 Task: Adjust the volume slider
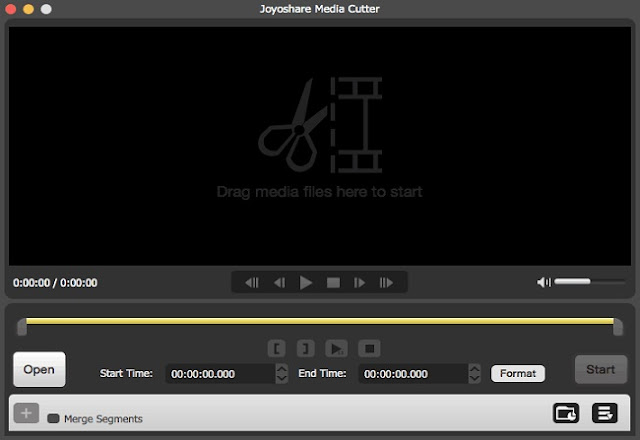(589, 282)
